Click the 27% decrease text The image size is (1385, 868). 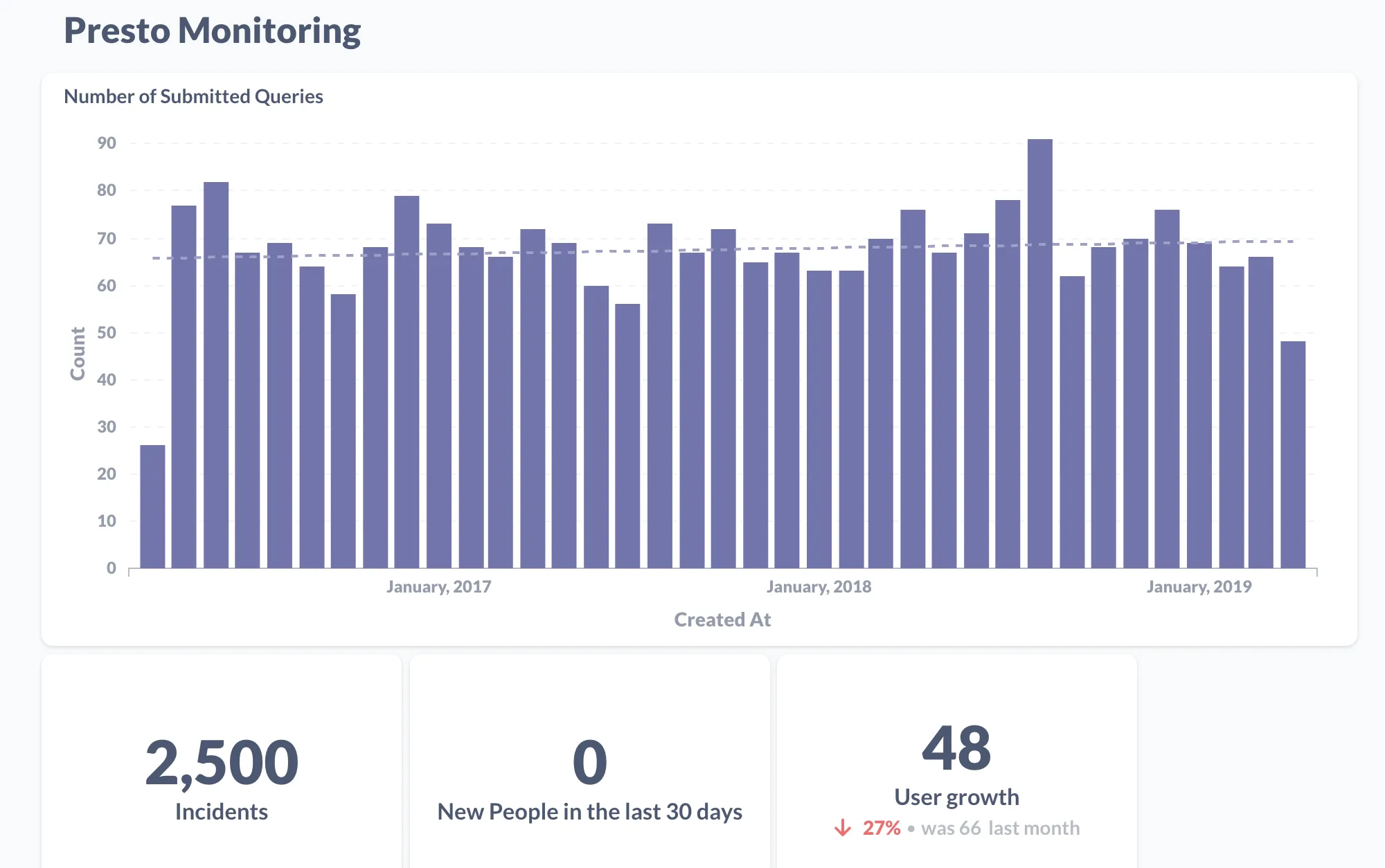tap(882, 828)
